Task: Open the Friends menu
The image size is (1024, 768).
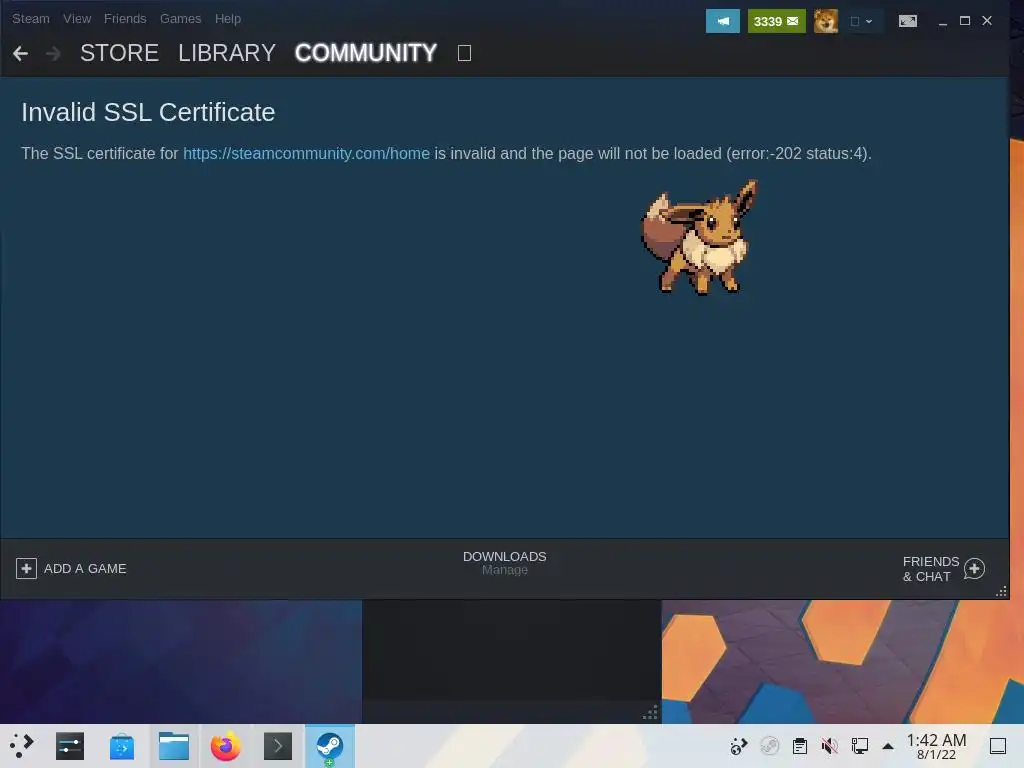Action: click(125, 19)
